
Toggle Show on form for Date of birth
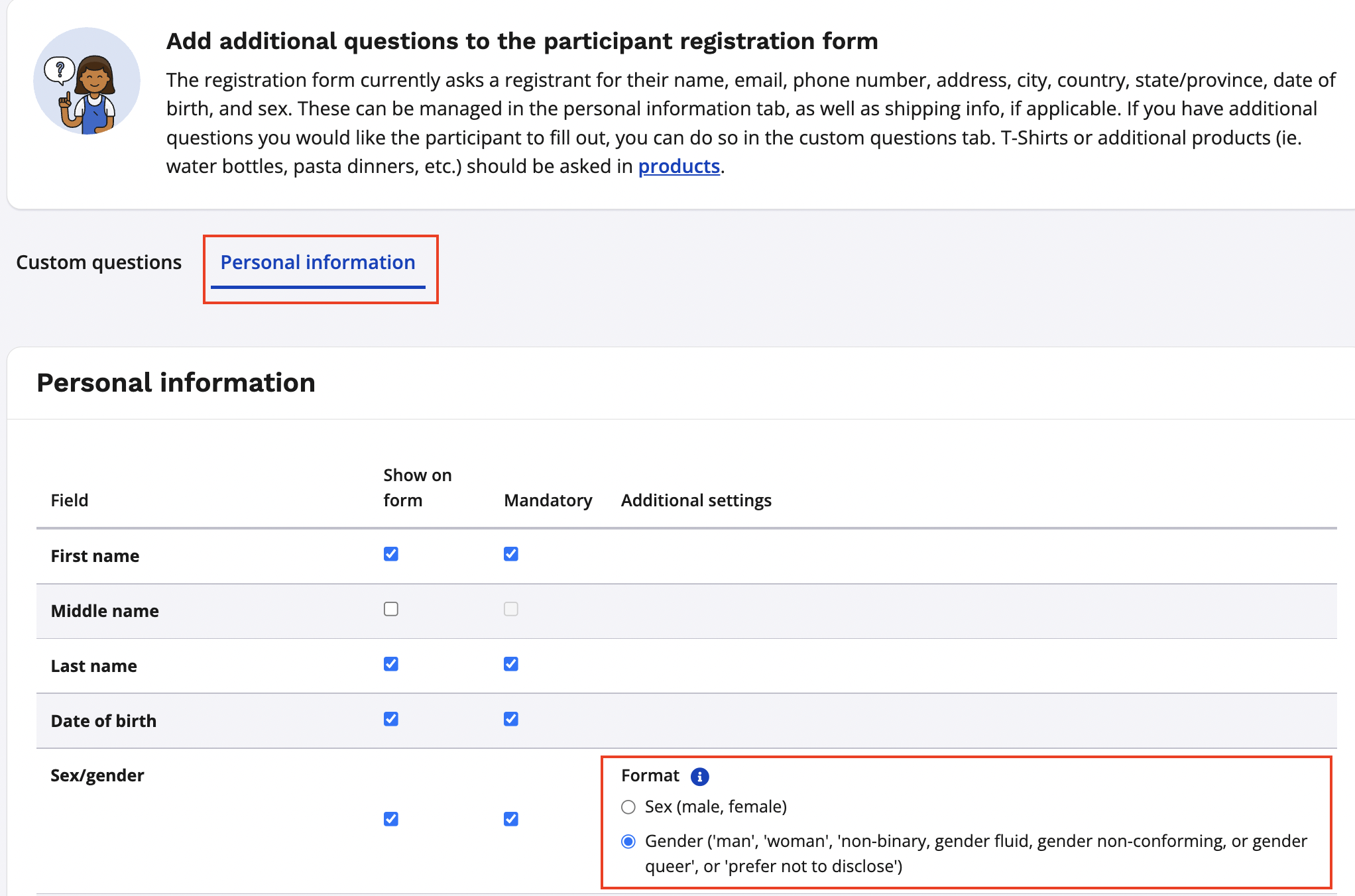pyautogui.click(x=390, y=718)
